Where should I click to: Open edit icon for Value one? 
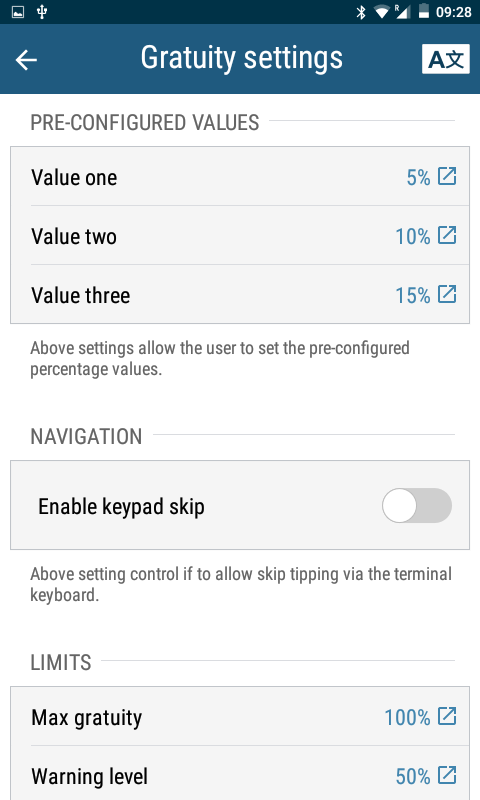tap(447, 176)
